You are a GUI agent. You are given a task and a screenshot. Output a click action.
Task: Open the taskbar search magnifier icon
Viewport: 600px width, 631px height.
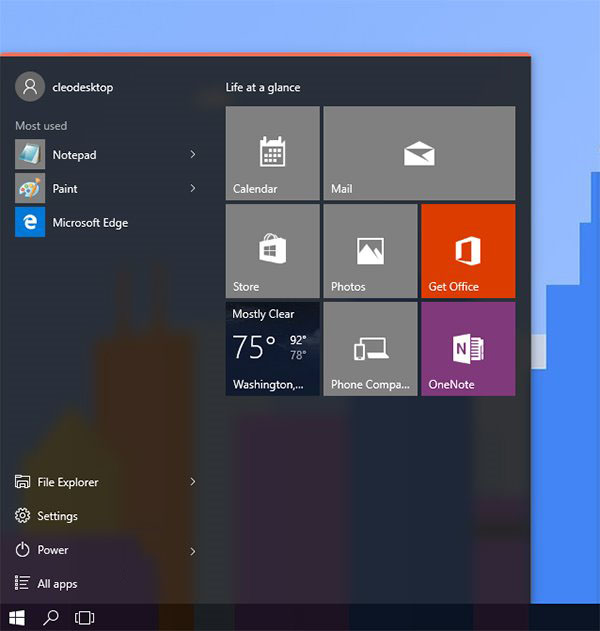point(51,618)
